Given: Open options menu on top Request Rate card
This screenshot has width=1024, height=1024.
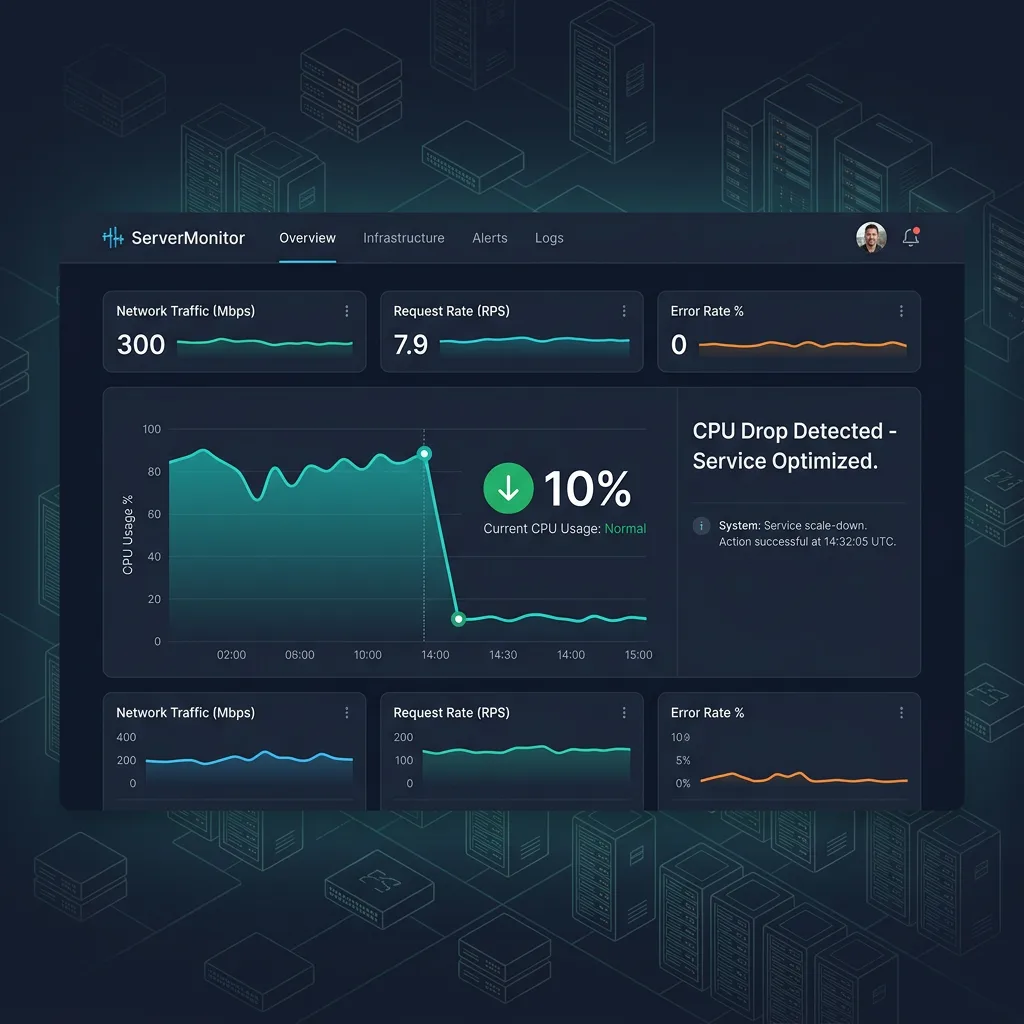Looking at the screenshot, I should [624, 311].
